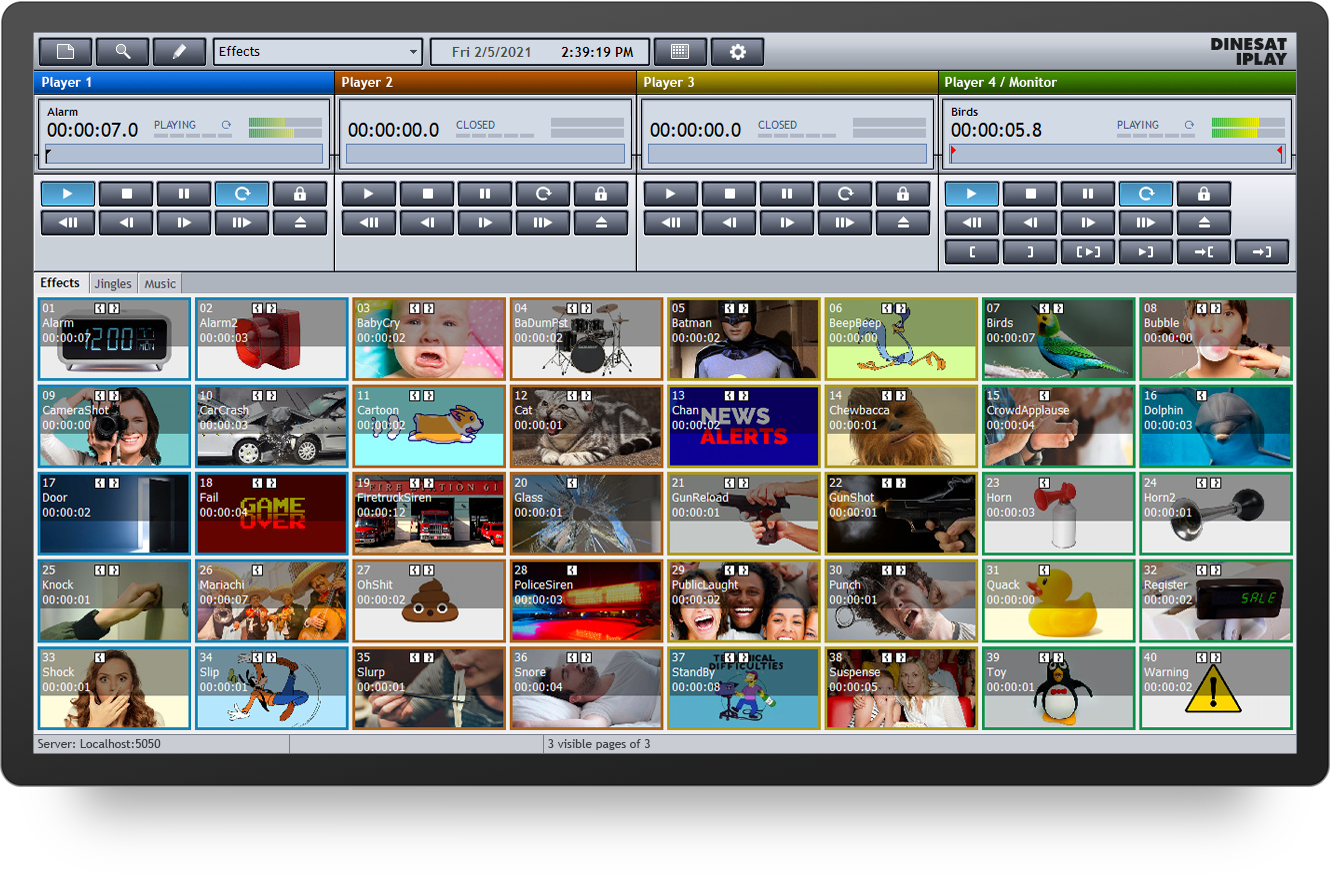Eject the clip from Player 2
The image size is (1330, 874).
point(601,223)
